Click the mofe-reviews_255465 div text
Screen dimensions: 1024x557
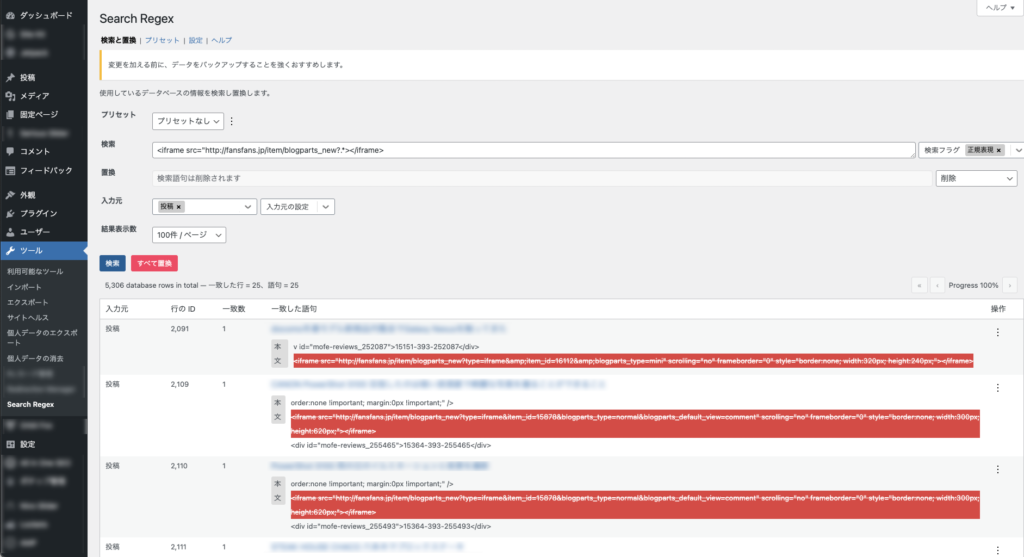391,445
